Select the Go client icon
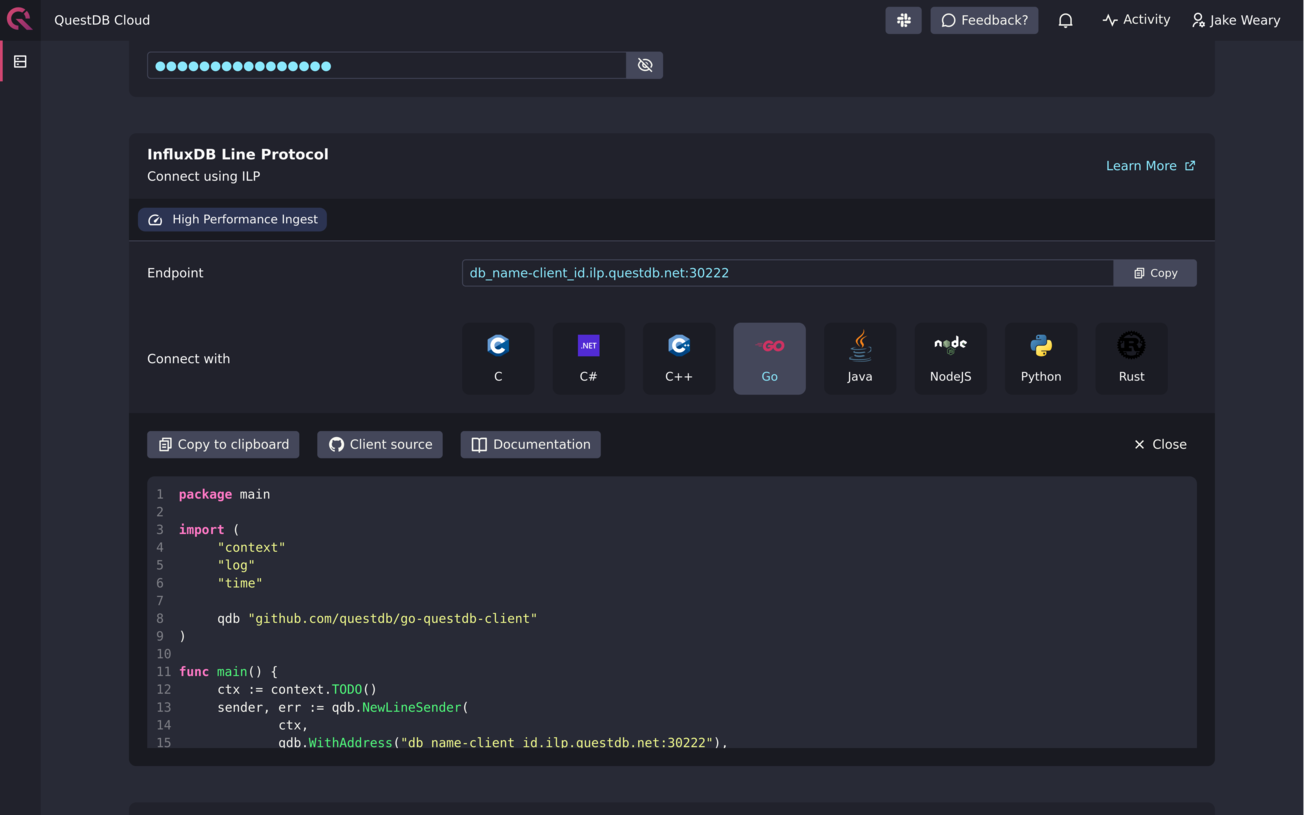Screen dimensions: 1304x815 click(769, 358)
